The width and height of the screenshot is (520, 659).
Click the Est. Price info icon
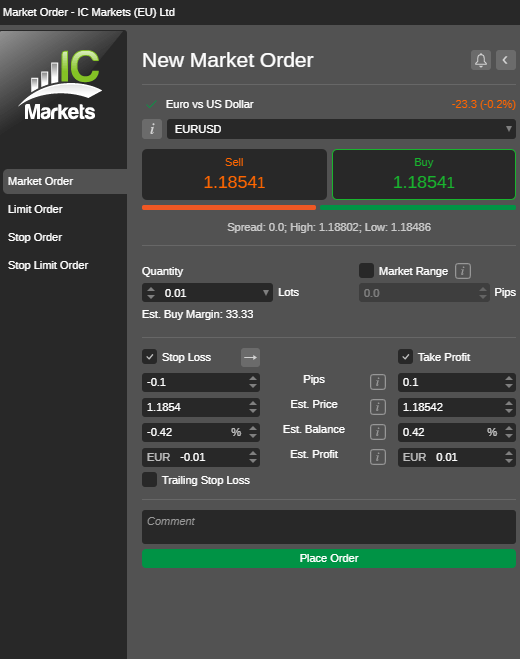pos(377,407)
